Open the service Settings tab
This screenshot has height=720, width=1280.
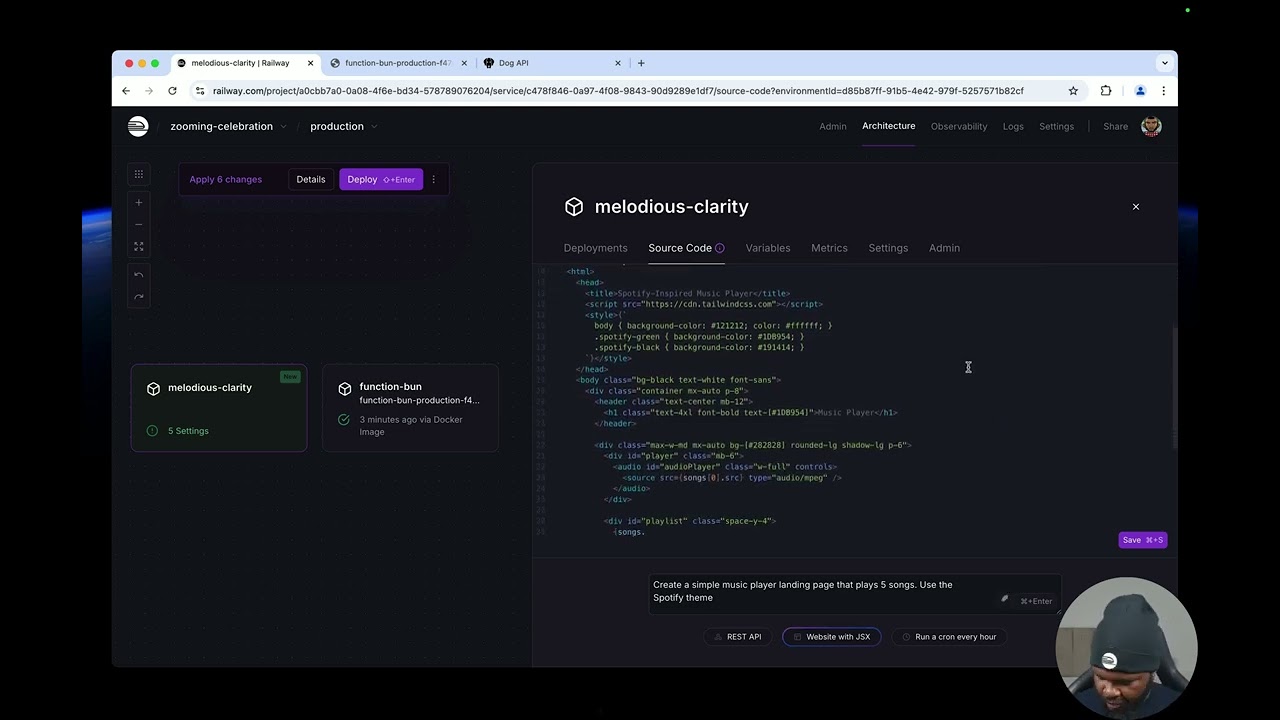tap(888, 248)
